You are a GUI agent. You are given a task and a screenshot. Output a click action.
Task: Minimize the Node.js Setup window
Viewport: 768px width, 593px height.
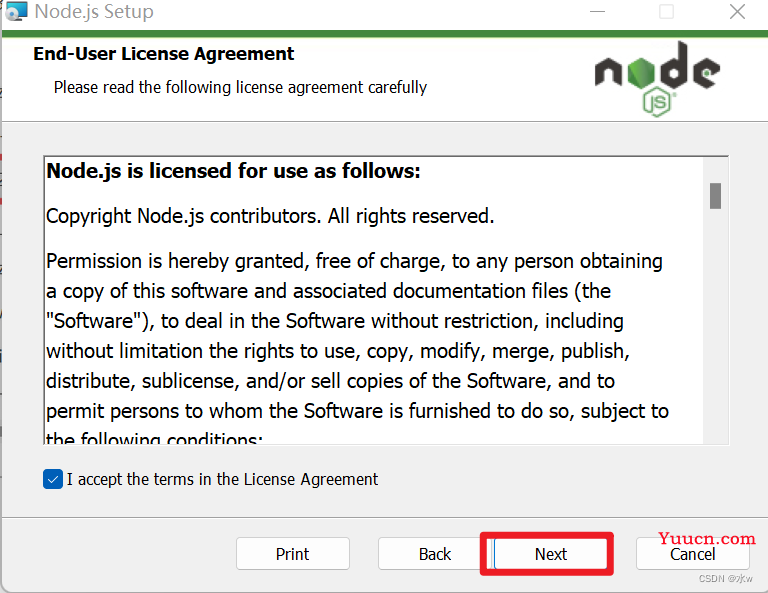(597, 11)
